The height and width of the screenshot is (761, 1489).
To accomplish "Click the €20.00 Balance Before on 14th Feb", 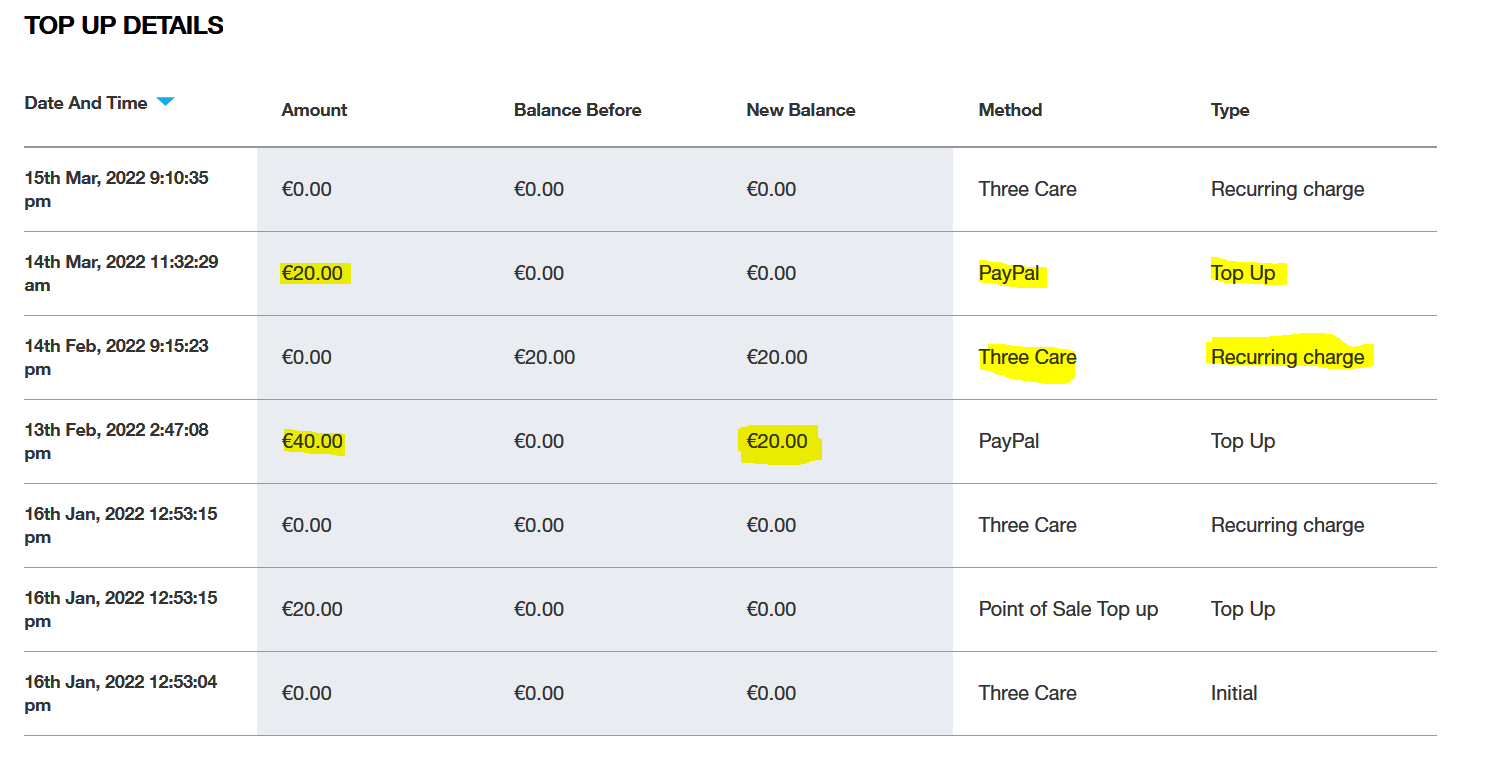I will pos(544,357).
